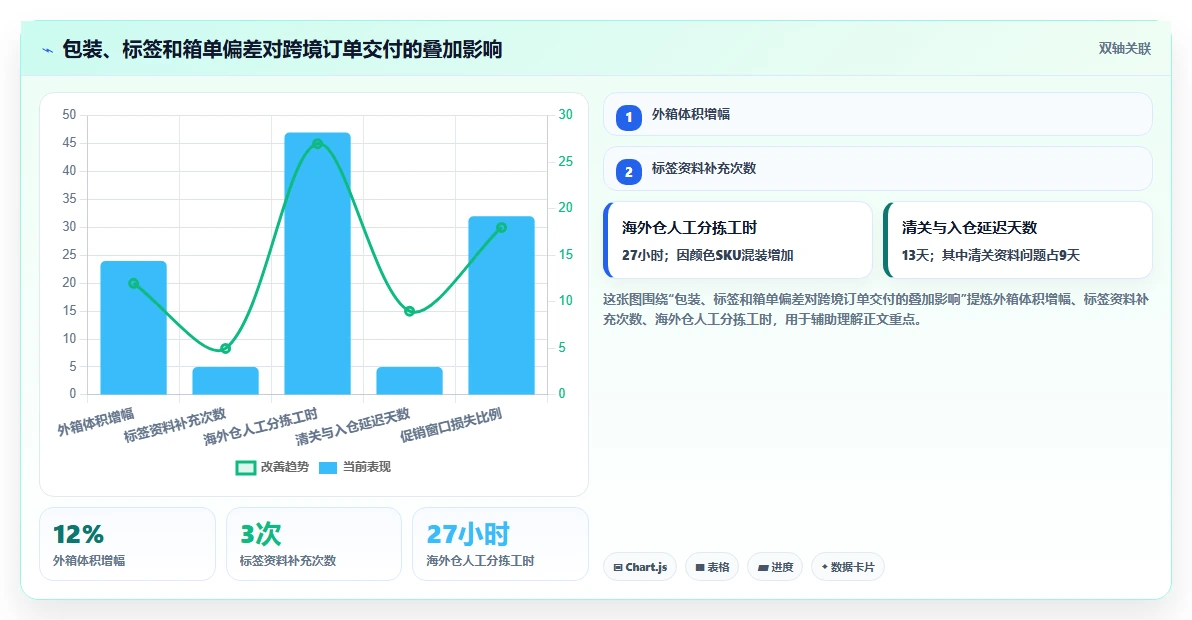Click the 12% 外箱体积增幅 stat card
This screenshot has height=620, width=1192.
(128, 544)
